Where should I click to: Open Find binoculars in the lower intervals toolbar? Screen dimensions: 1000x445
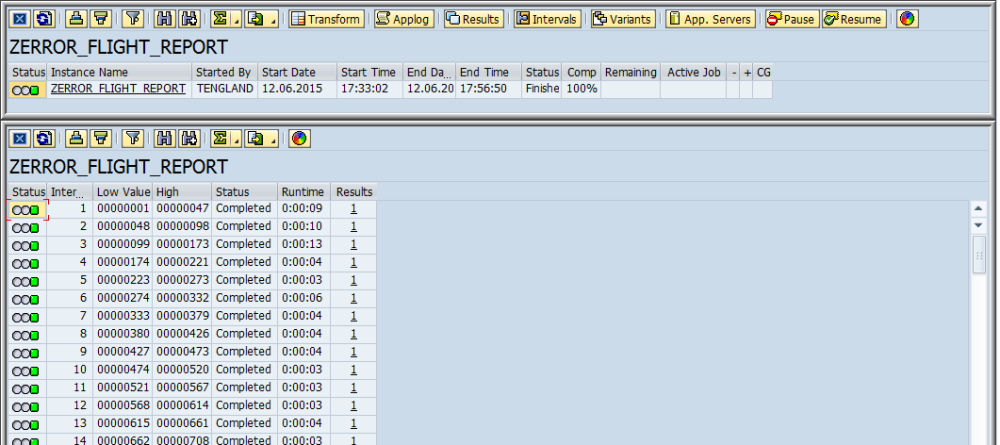pyautogui.click(x=165, y=138)
